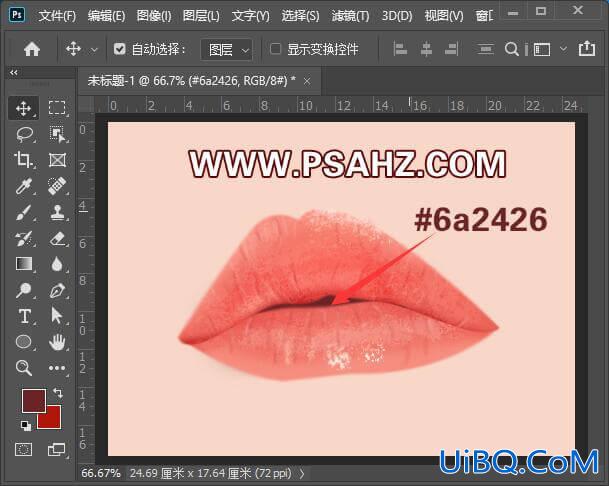Image resolution: width=609 pixels, height=486 pixels.
Task: Expand the Move tool preset picker arrow
Action: pyautogui.click(x=94, y=50)
